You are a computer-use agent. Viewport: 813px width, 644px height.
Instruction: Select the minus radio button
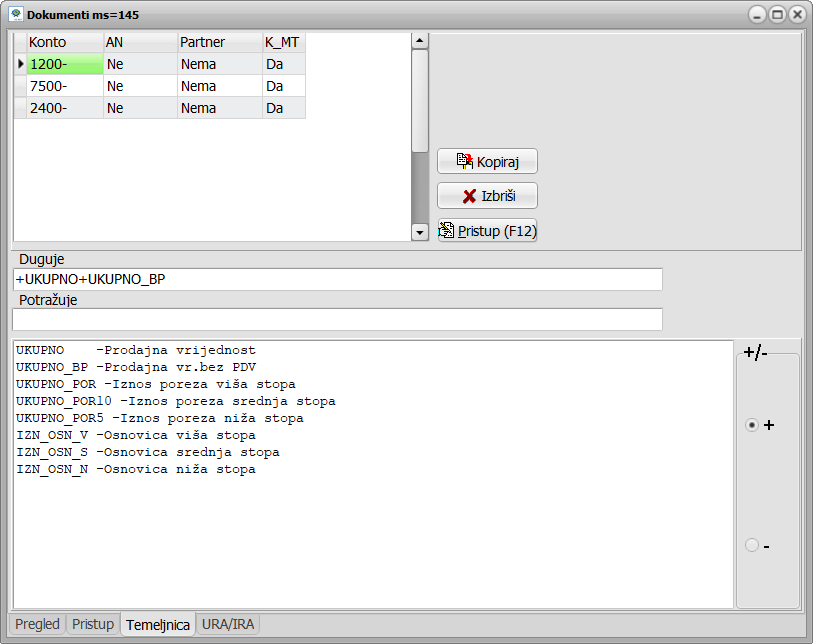point(752,545)
